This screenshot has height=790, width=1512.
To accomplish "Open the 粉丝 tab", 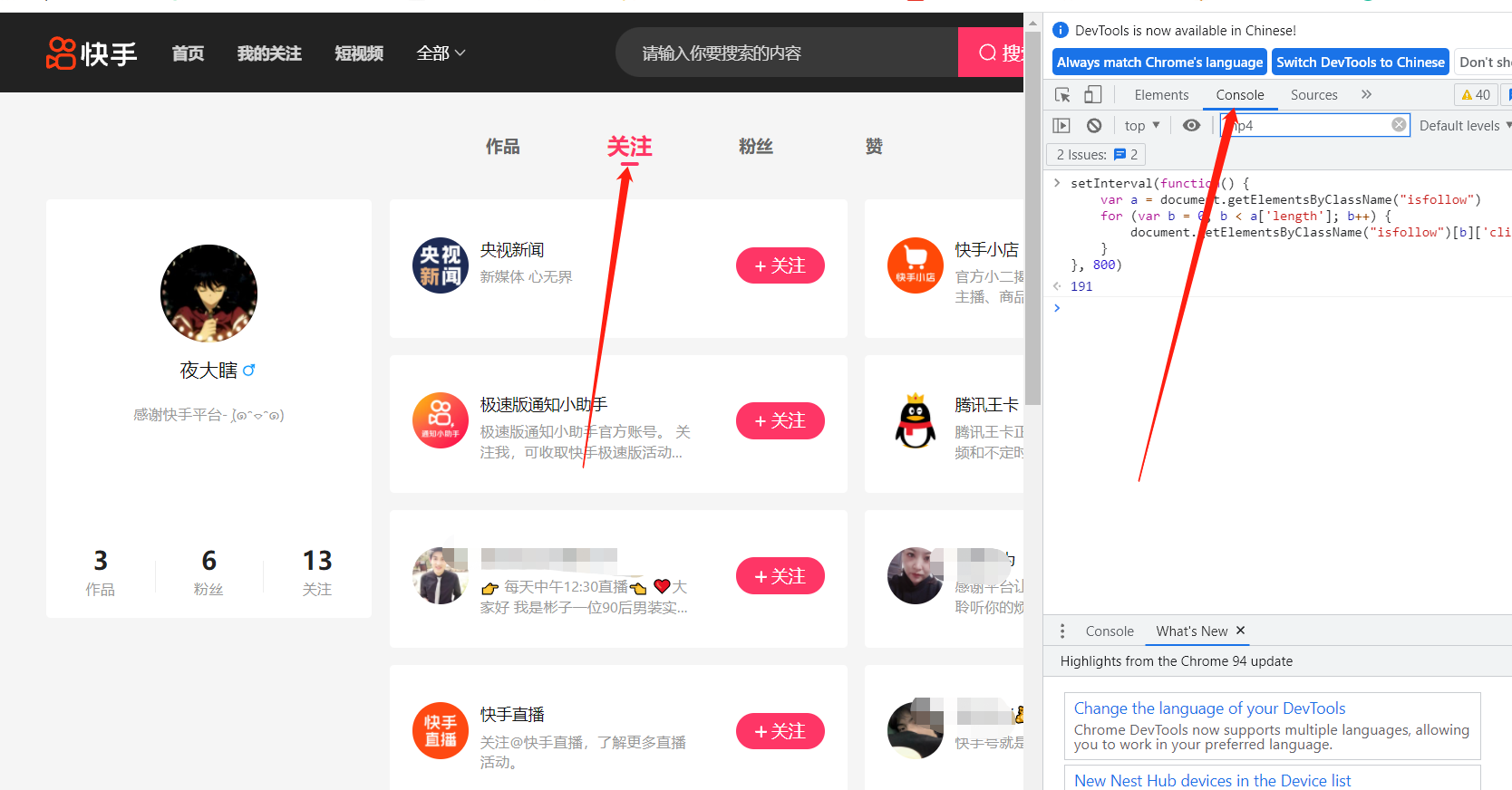I will 755,147.
